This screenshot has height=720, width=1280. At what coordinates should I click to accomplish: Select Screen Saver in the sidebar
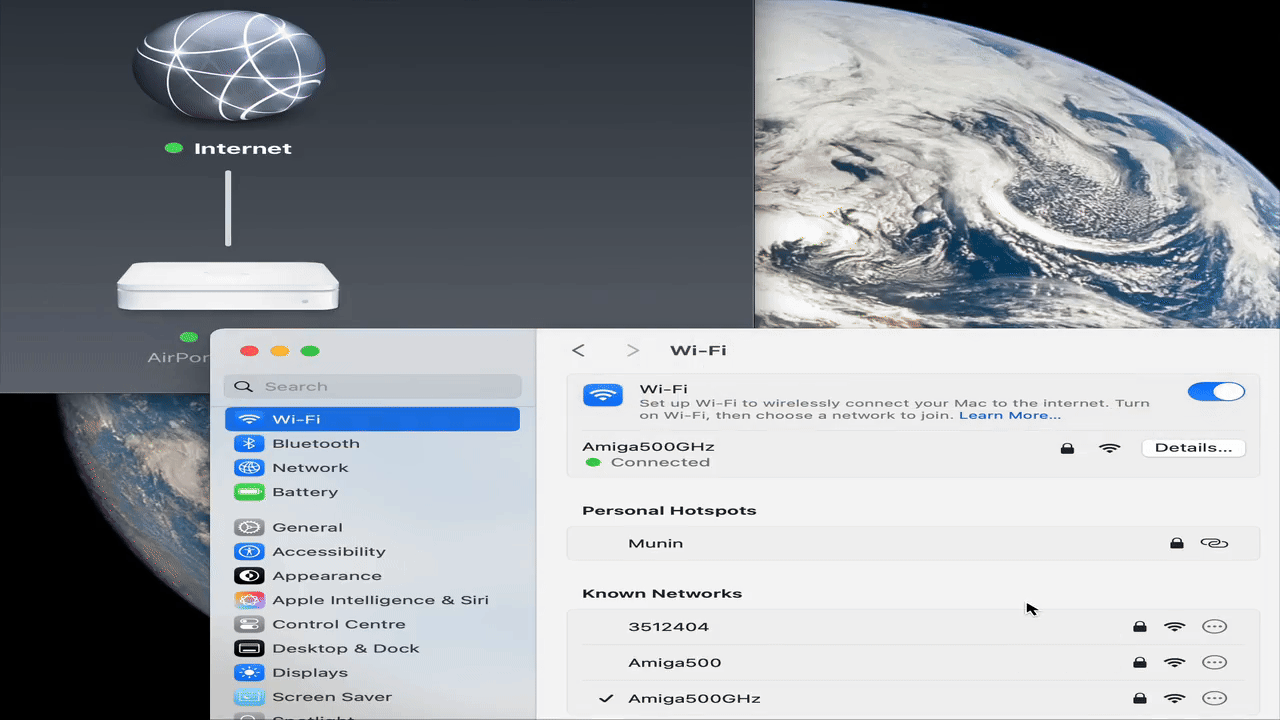[x=332, y=696]
